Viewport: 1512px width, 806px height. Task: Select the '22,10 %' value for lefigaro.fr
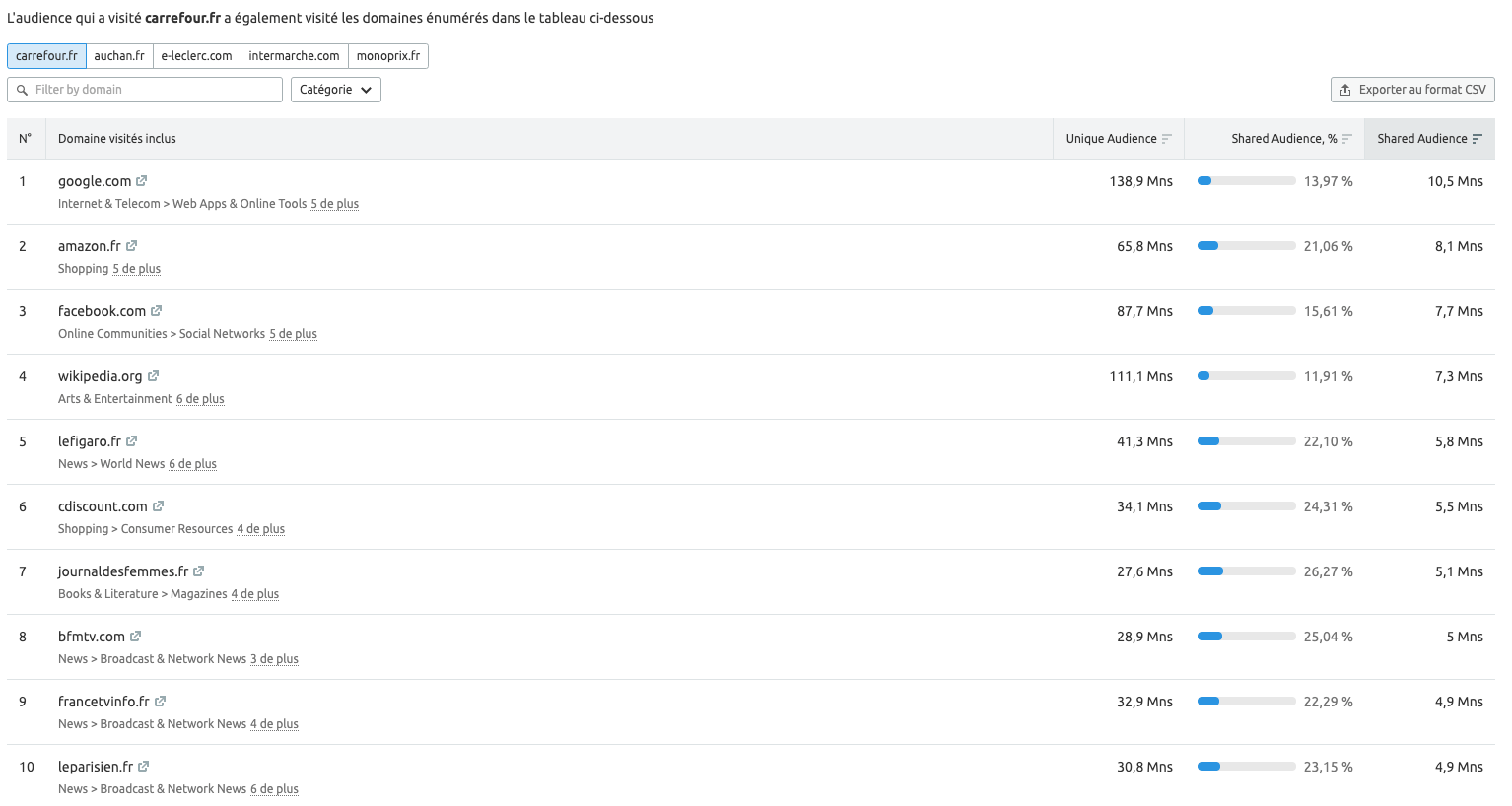[1329, 441]
